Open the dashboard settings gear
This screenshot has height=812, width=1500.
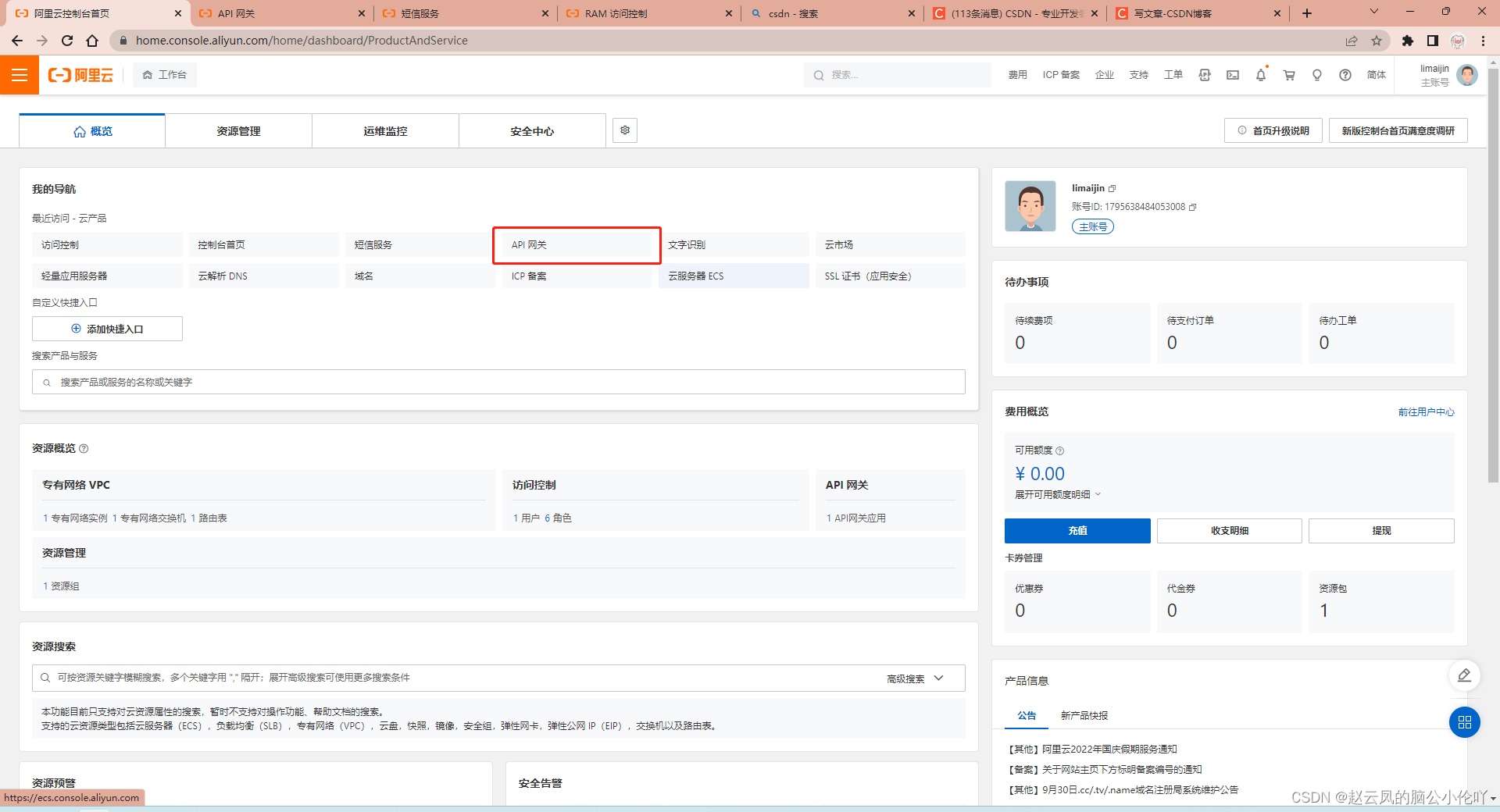click(625, 130)
